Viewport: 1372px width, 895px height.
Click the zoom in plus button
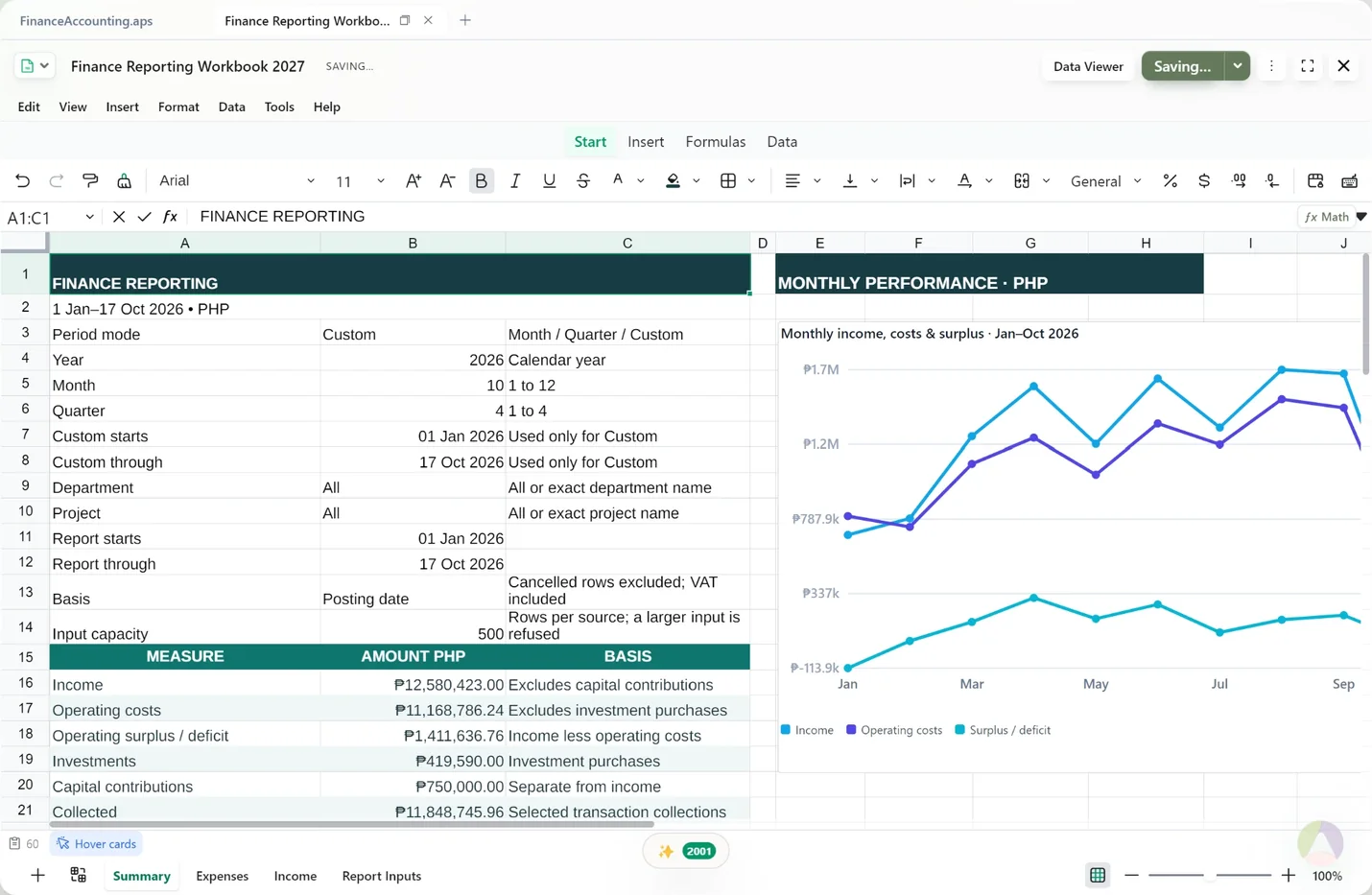tap(1289, 875)
